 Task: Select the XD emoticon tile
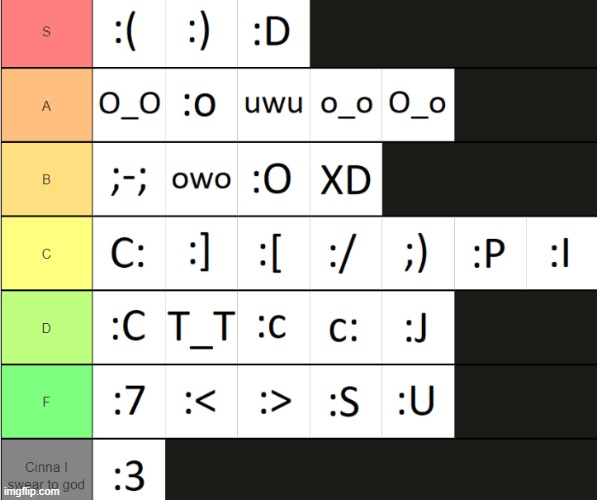coord(346,179)
